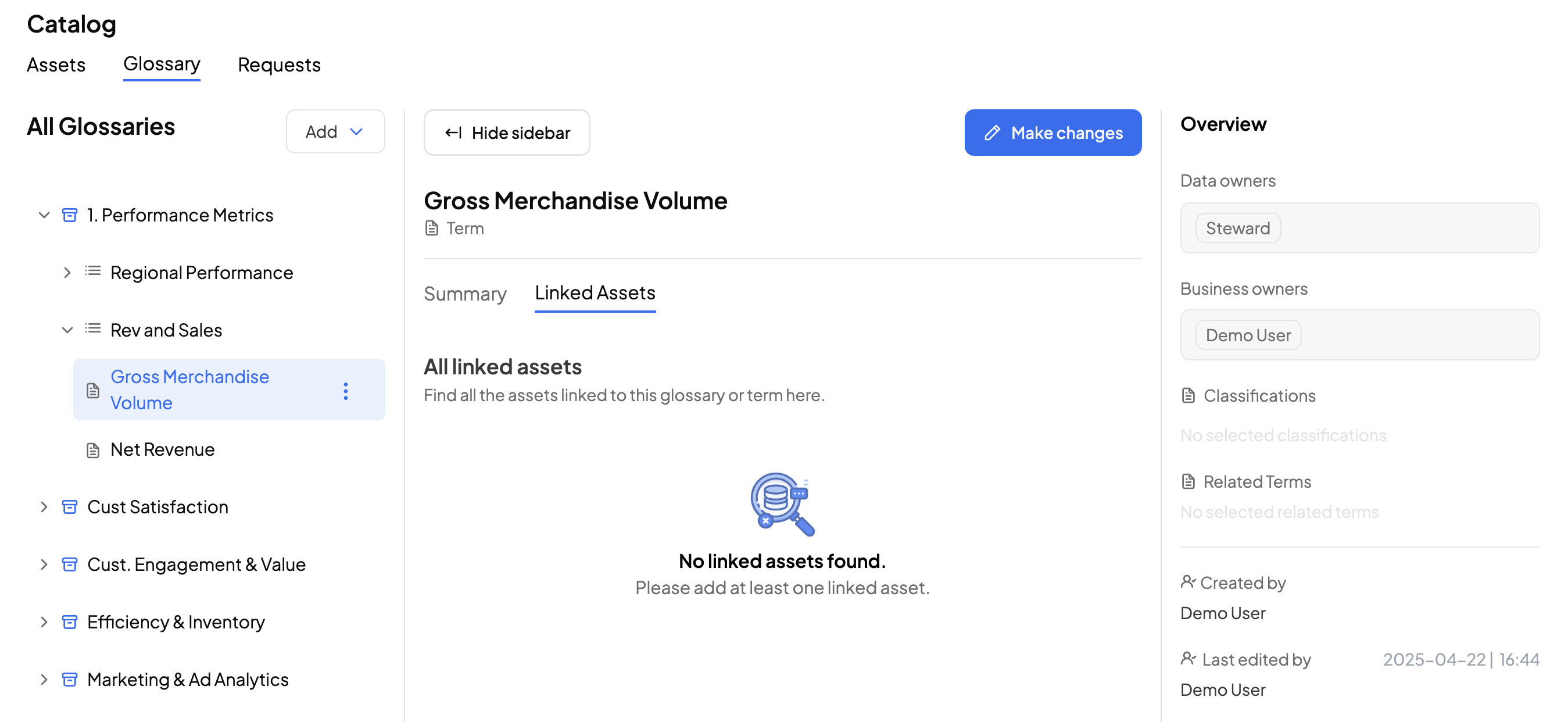Screen dimensions: 1568x722
Task: Click the Rev and Sales list icon
Action: (x=92, y=330)
